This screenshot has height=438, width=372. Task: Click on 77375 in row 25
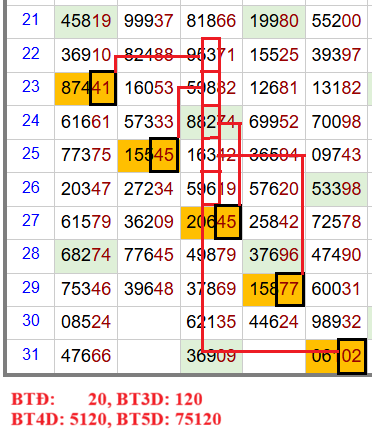(86, 155)
